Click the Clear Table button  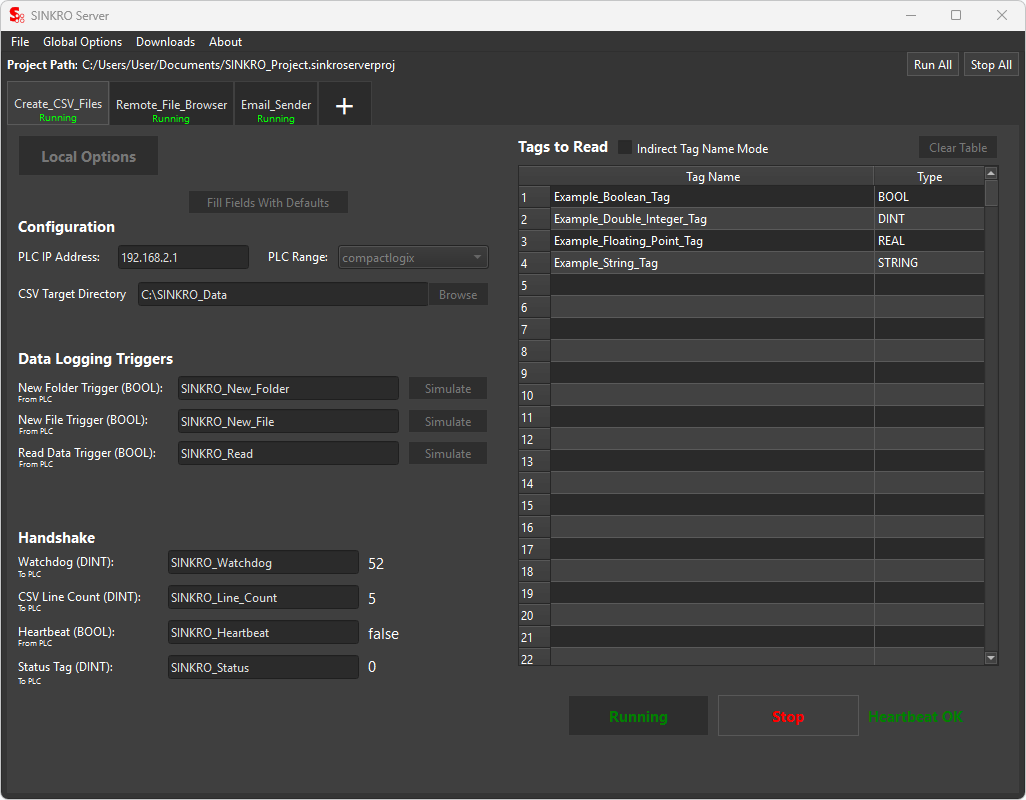coord(957,148)
